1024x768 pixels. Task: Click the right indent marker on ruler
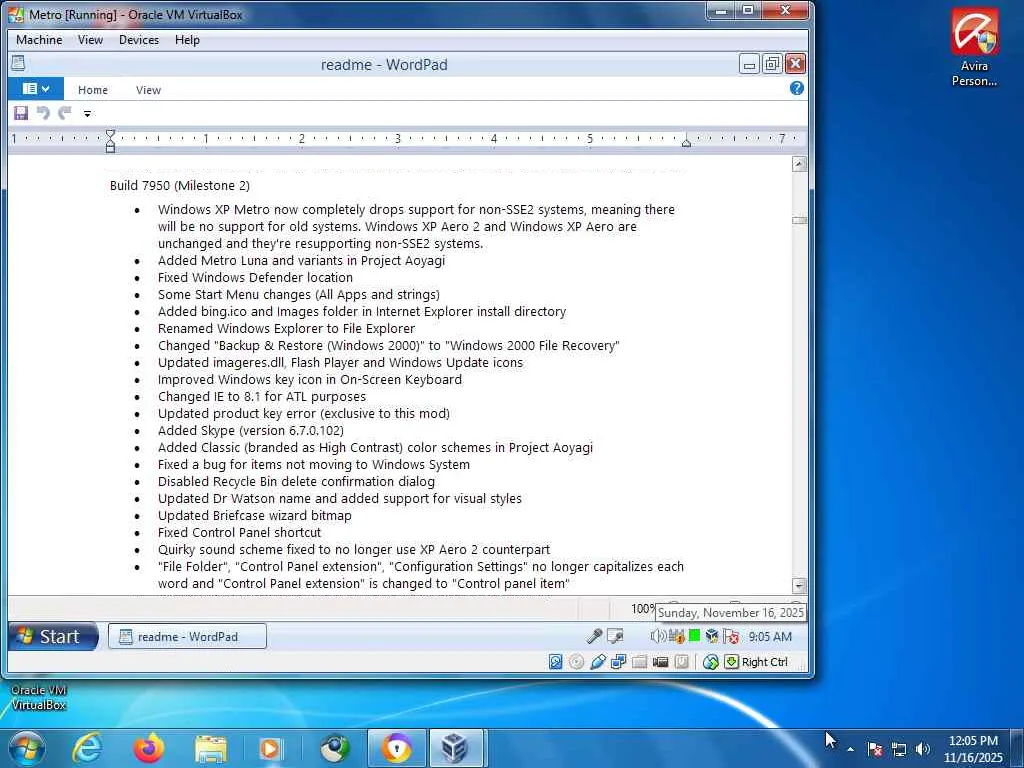tap(686, 141)
